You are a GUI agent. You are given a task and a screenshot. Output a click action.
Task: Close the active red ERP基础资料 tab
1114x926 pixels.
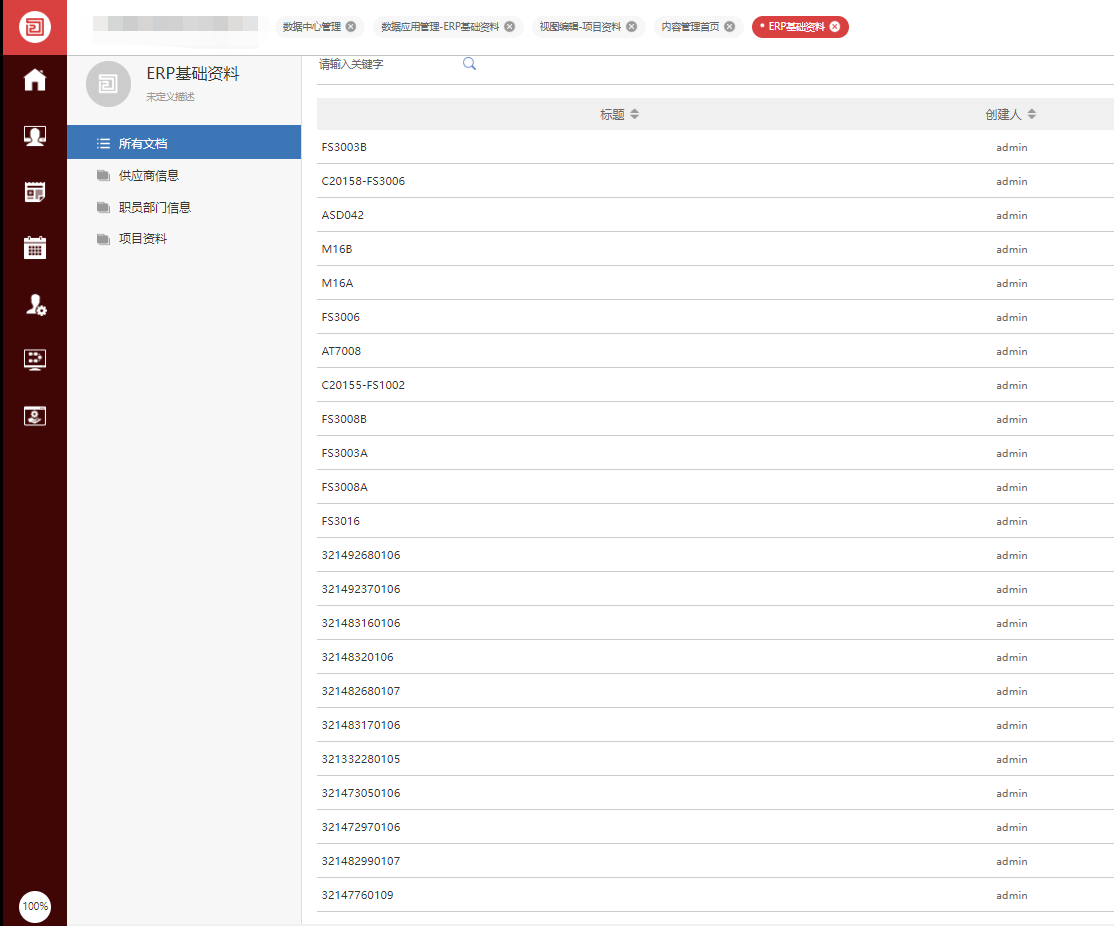coord(835,26)
